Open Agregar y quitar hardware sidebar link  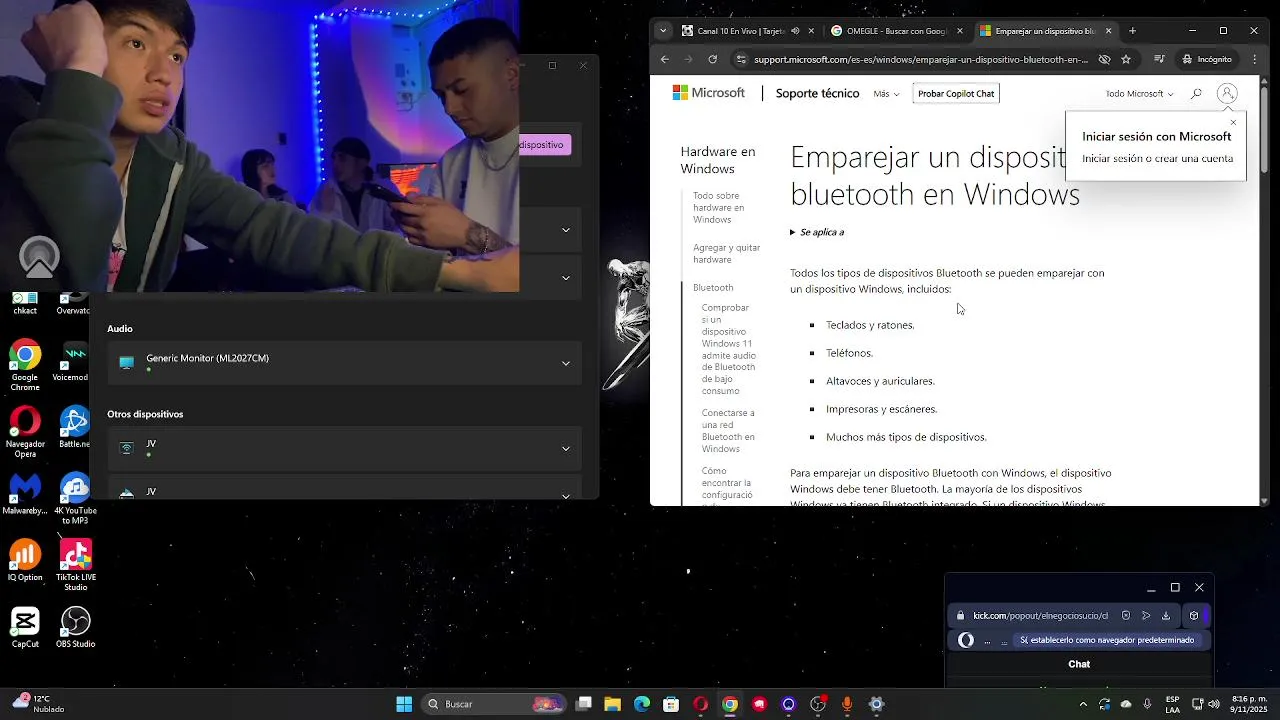click(x=727, y=253)
